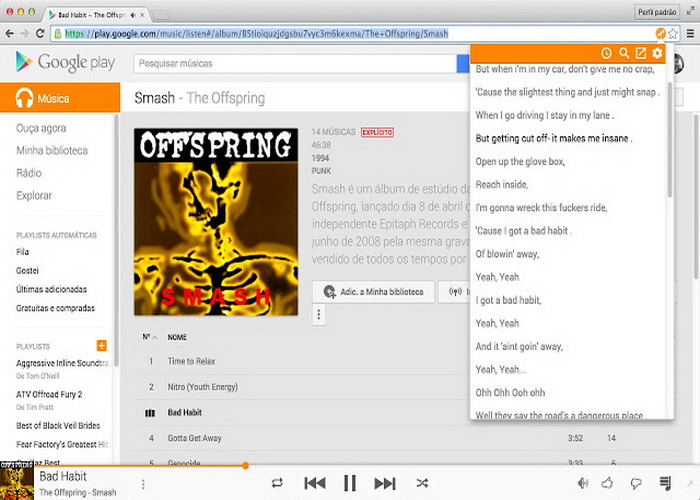
Task: Open Explorar section
Action: pos(34,196)
